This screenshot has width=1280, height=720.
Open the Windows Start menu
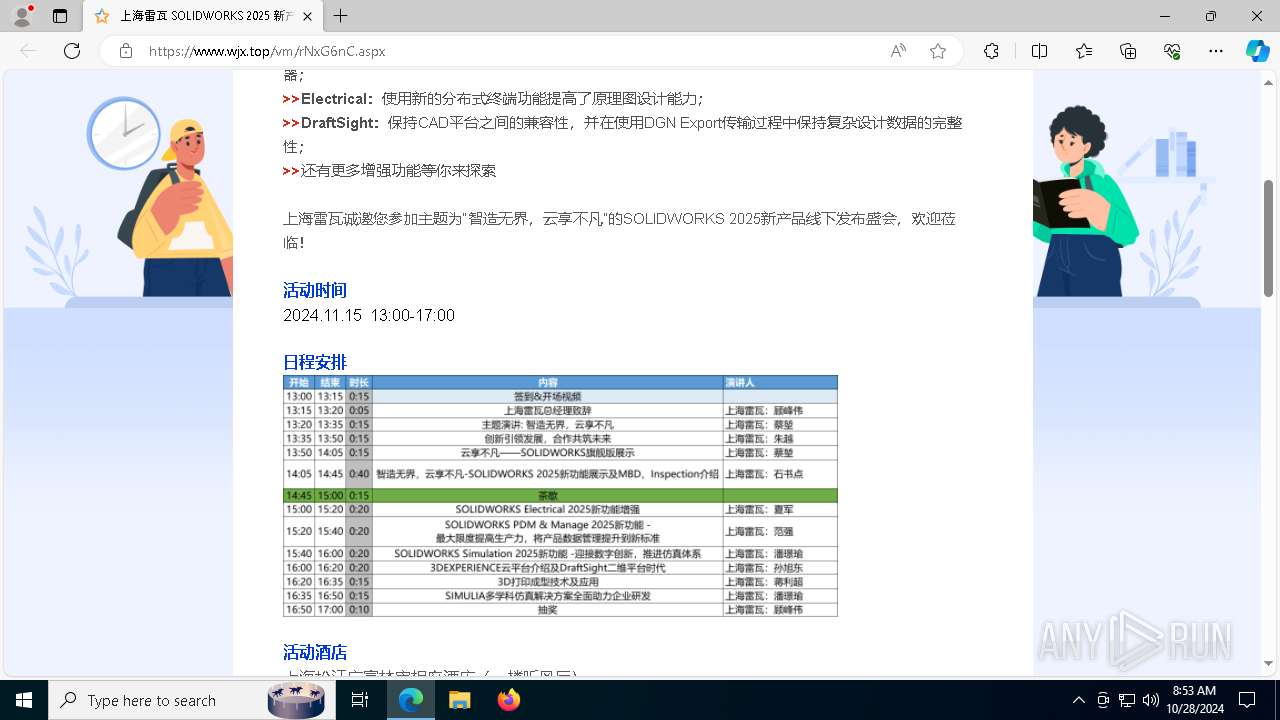pyautogui.click(x=24, y=700)
